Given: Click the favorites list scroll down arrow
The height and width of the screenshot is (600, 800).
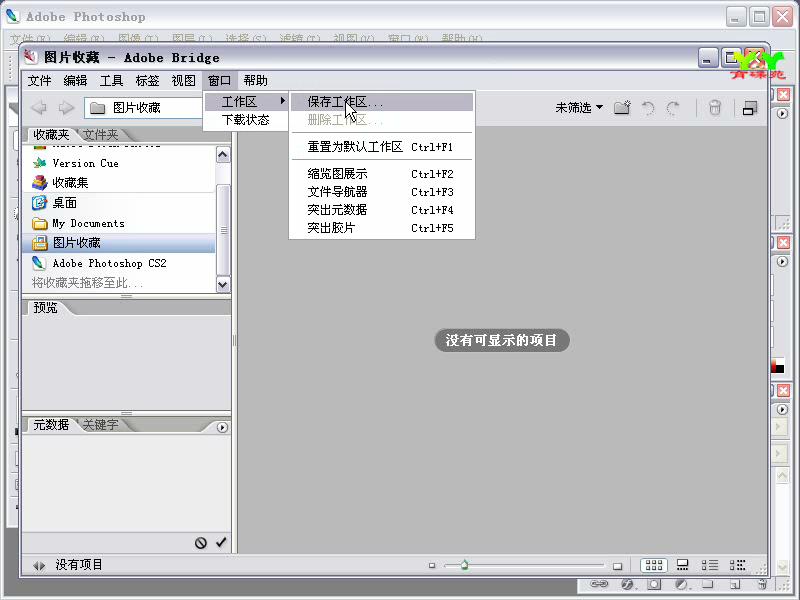Looking at the screenshot, I should [x=223, y=284].
